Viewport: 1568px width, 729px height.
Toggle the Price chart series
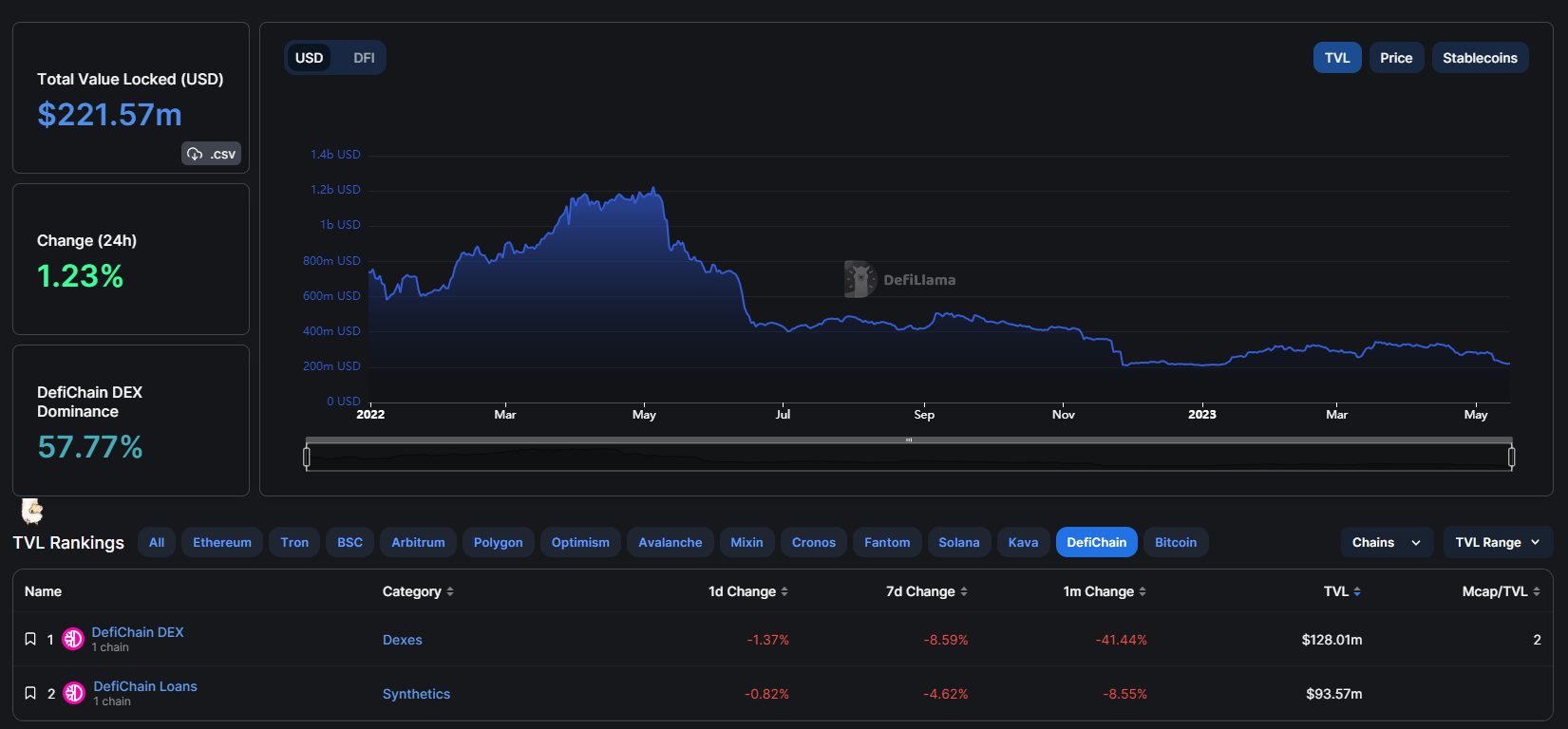point(1395,58)
